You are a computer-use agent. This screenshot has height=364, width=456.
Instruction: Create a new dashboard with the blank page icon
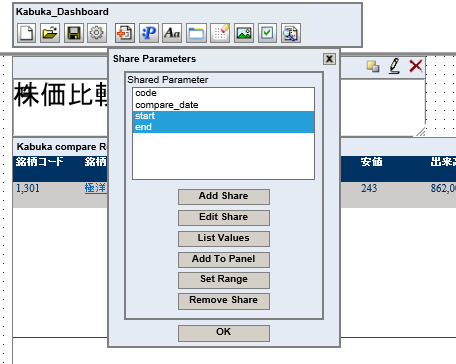(x=26, y=33)
